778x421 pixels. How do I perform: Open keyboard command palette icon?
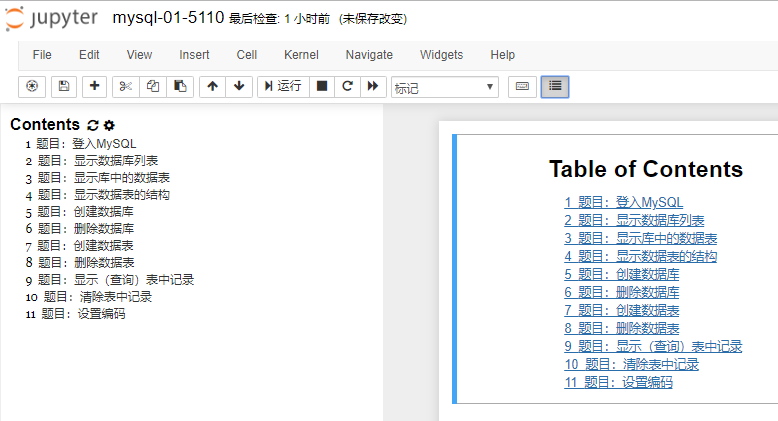point(522,86)
